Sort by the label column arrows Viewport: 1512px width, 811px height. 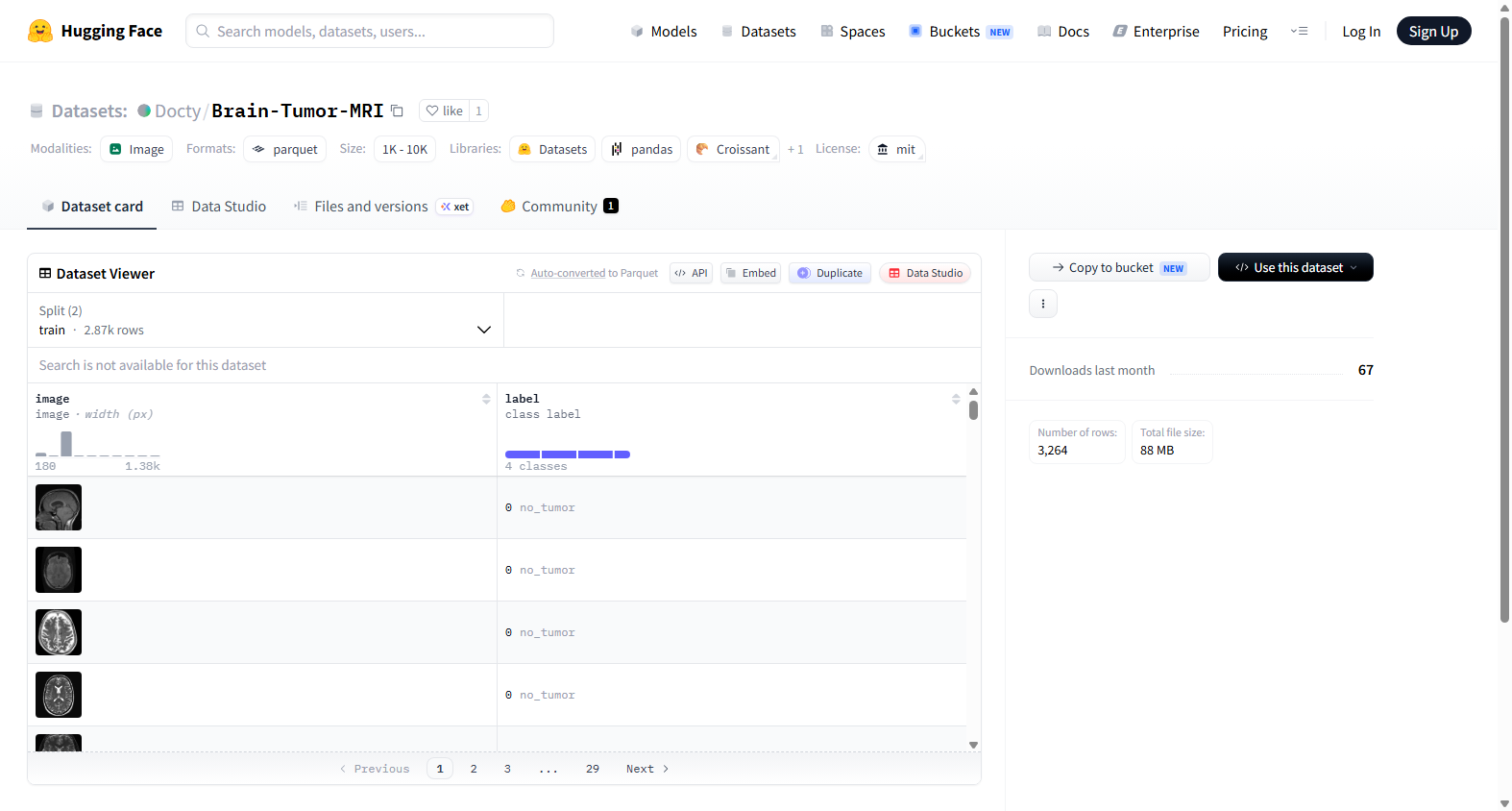(956, 399)
